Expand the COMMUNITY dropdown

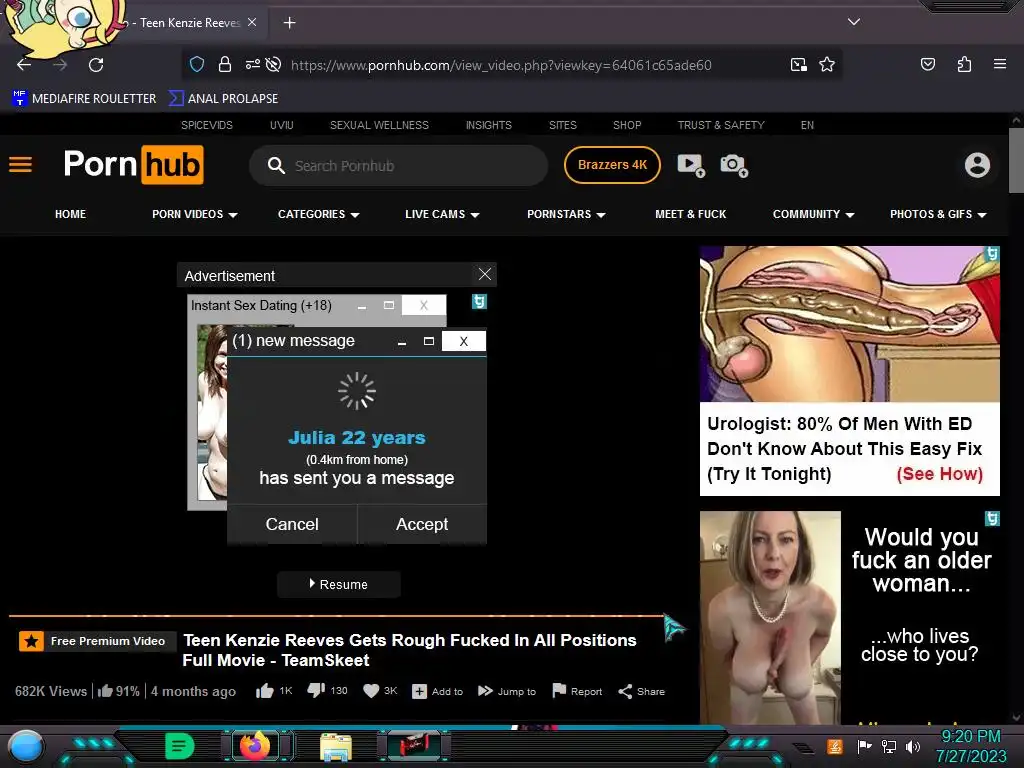[814, 214]
